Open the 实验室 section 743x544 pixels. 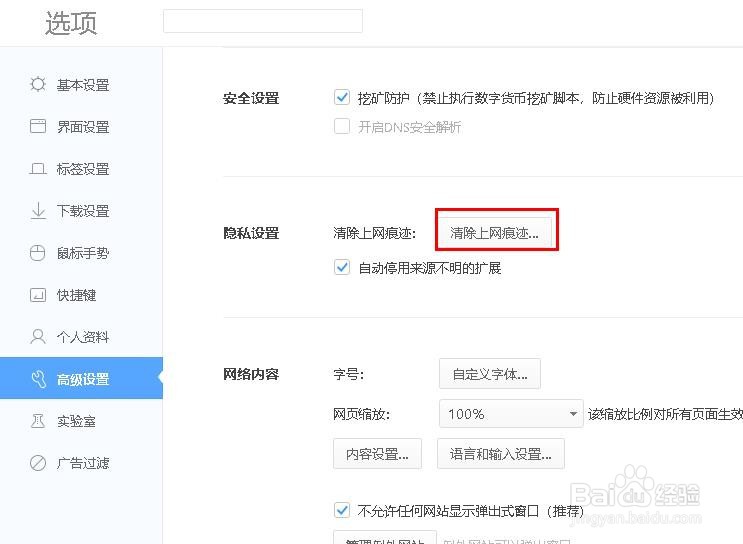82,420
